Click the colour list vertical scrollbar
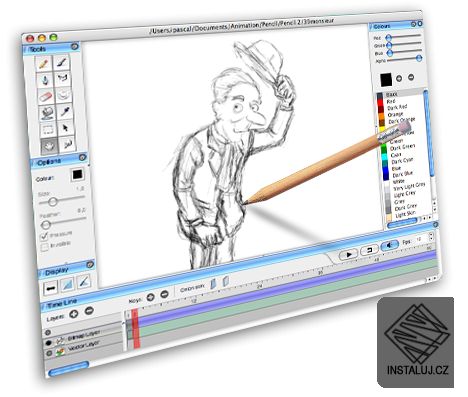 tap(429, 133)
